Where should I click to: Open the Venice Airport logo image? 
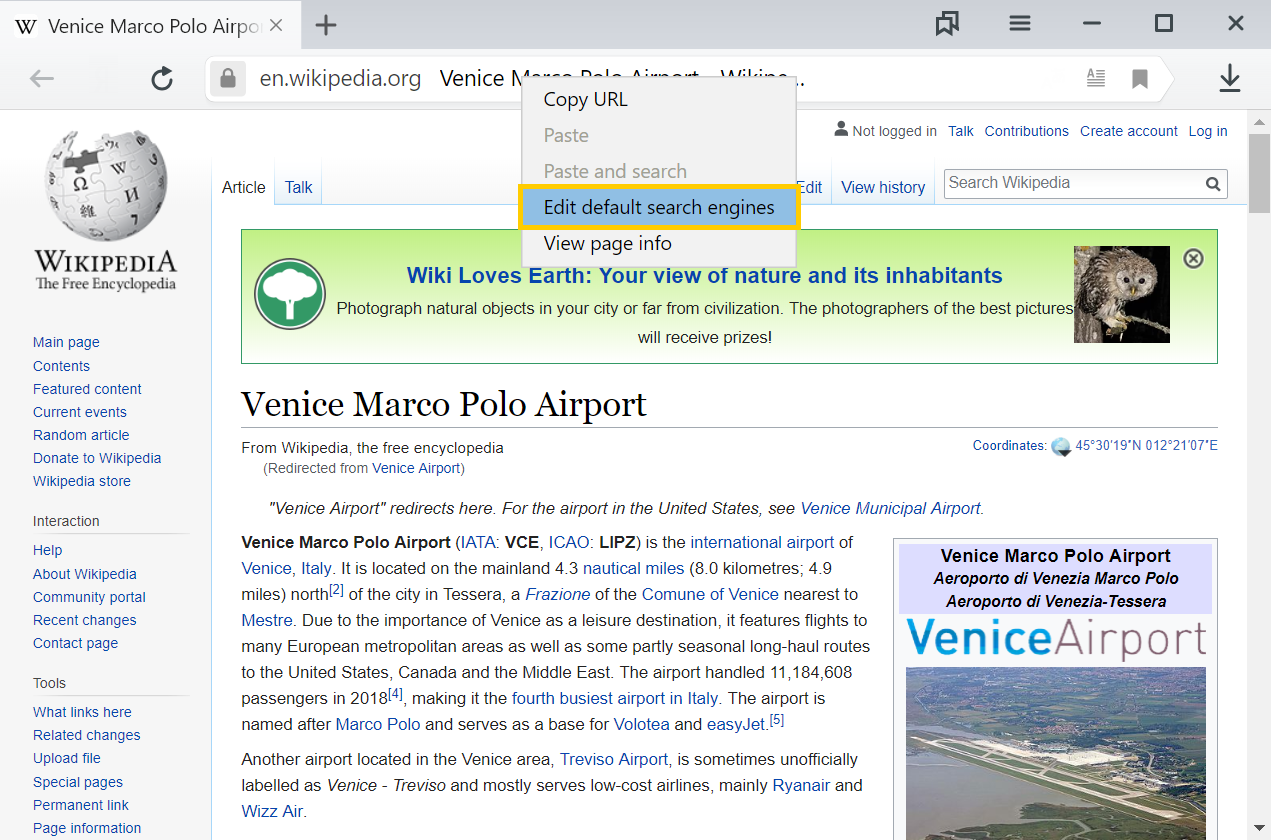[1056, 638]
